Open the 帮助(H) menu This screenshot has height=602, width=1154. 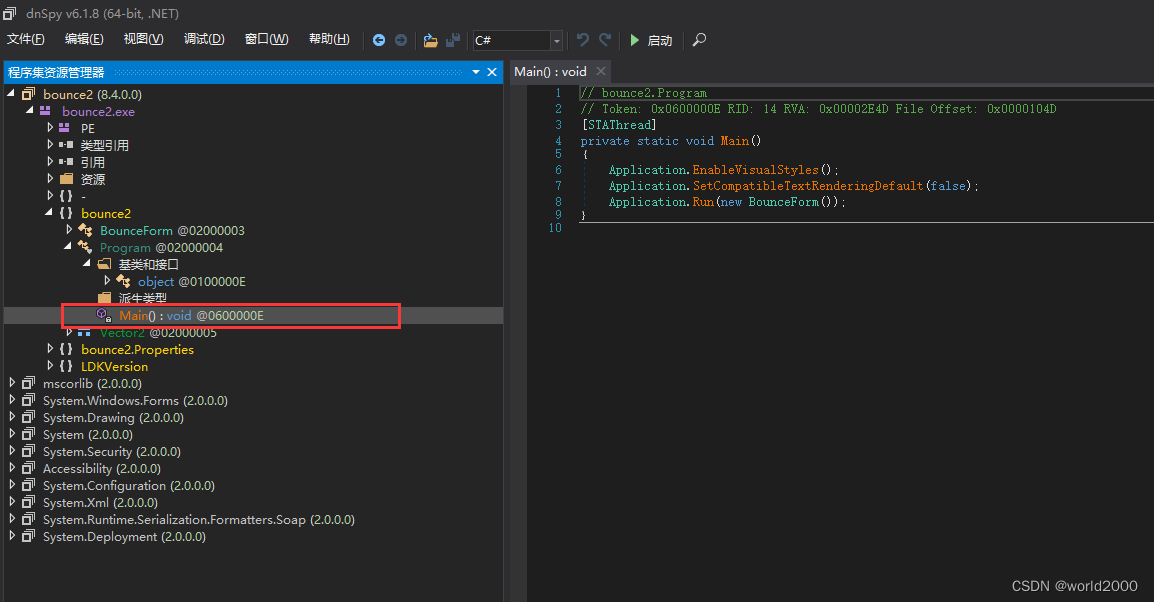329,39
